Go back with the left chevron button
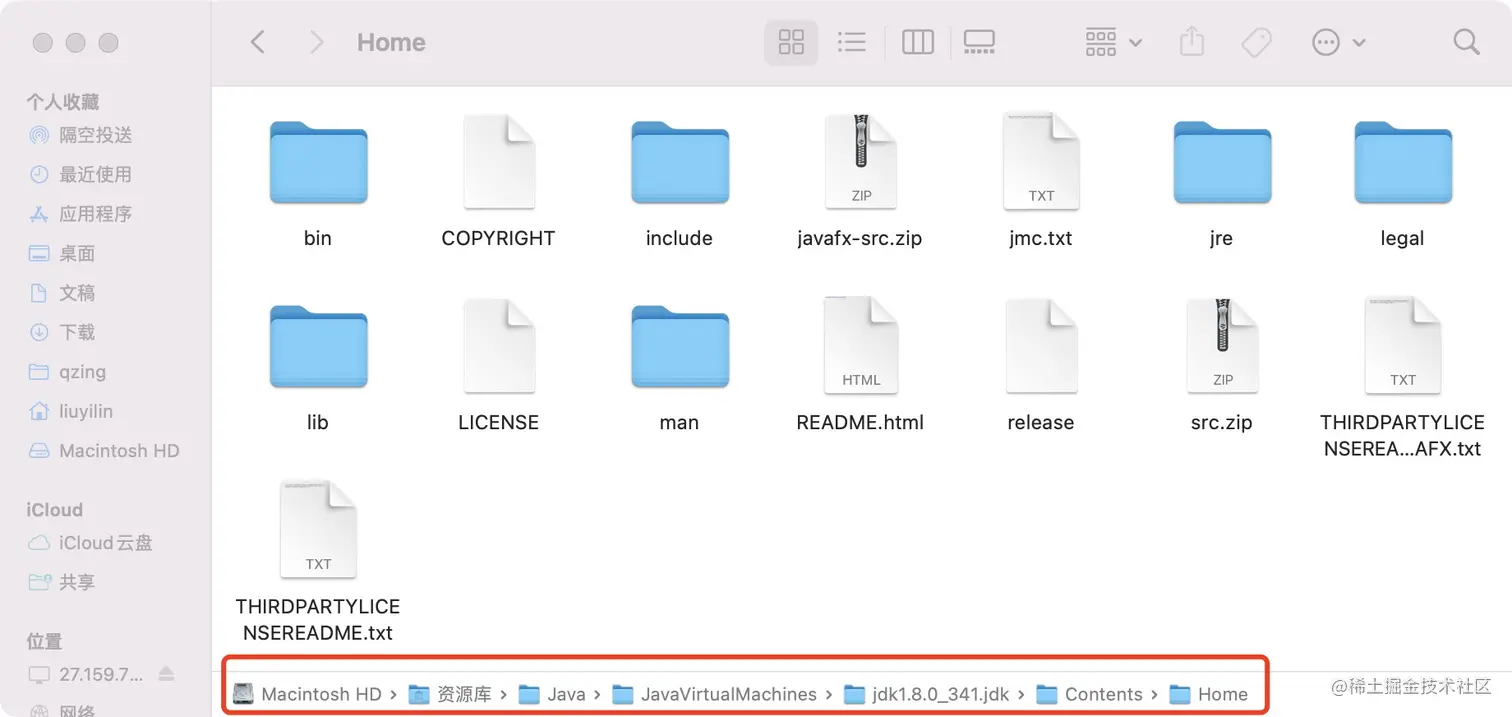 click(258, 42)
